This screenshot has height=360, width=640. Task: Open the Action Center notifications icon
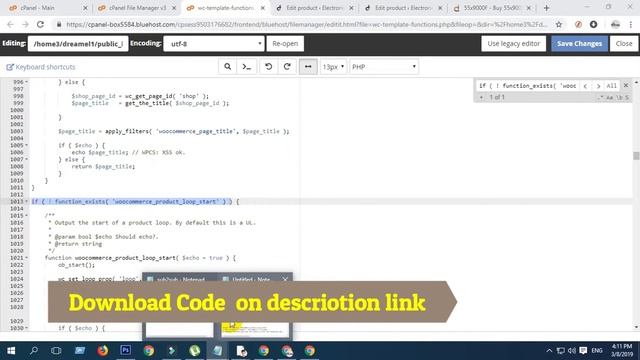583,351
